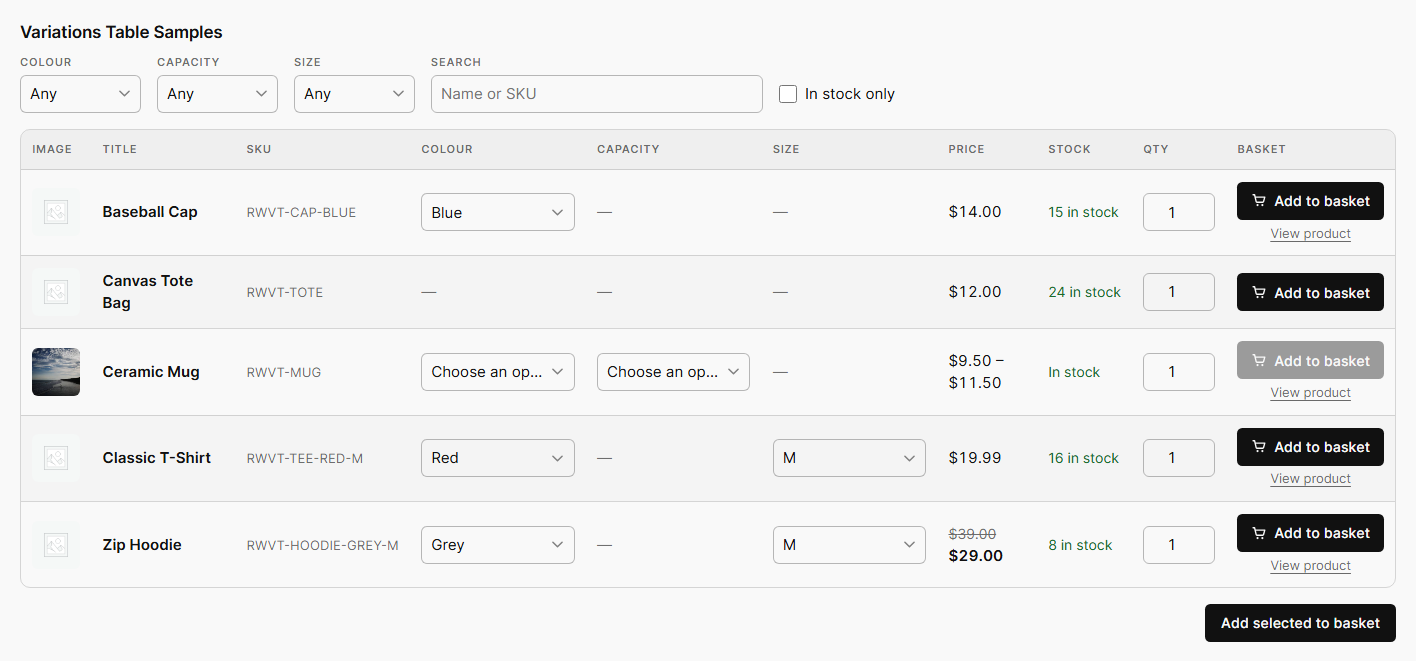
Task: Click the Variations Table Samples heading
Action: (121, 32)
